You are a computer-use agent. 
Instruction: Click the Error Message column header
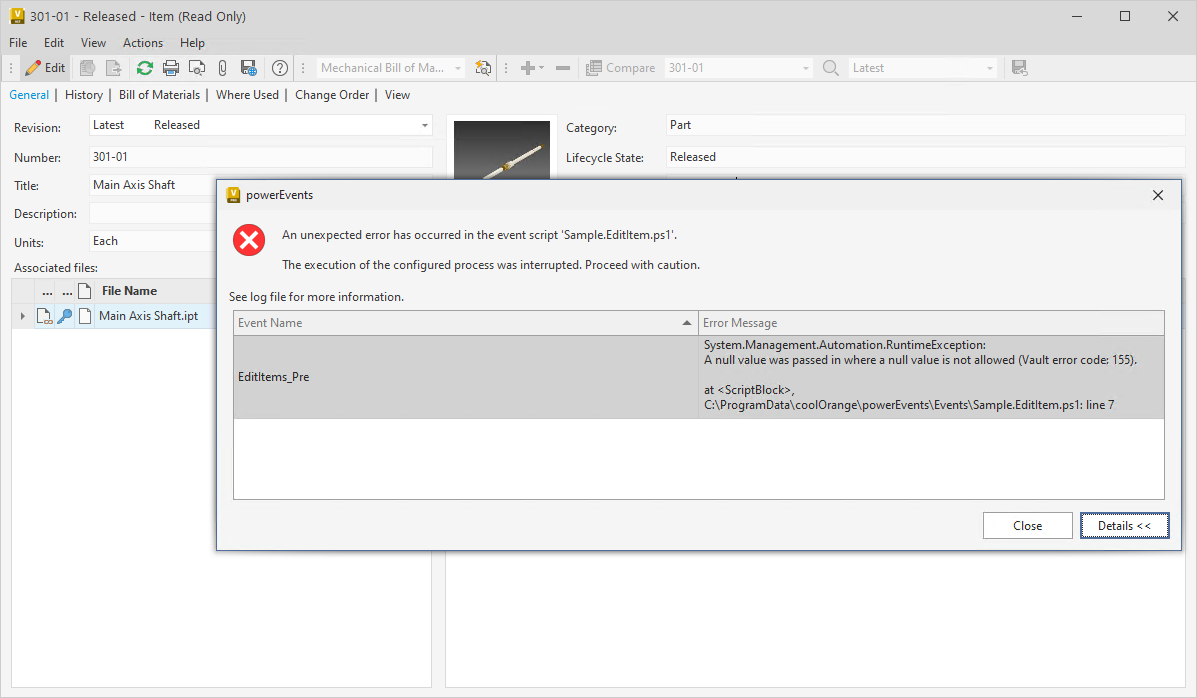point(931,323)
